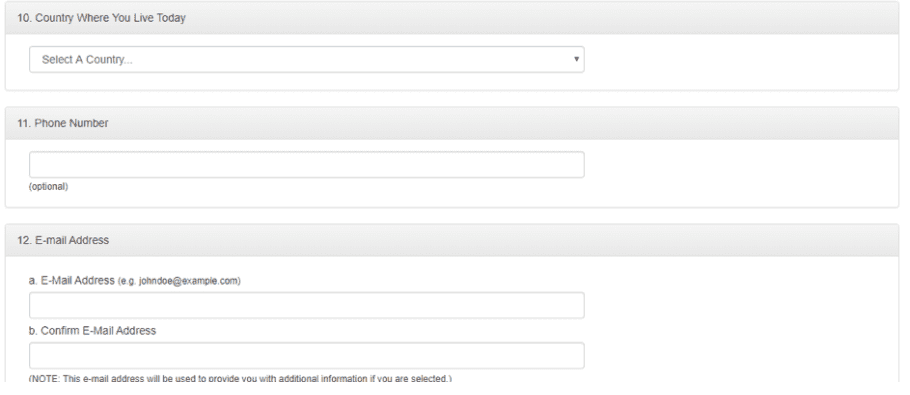Click into the E-Mail Address text box
The image size is (910, 395).
(306, 305)
